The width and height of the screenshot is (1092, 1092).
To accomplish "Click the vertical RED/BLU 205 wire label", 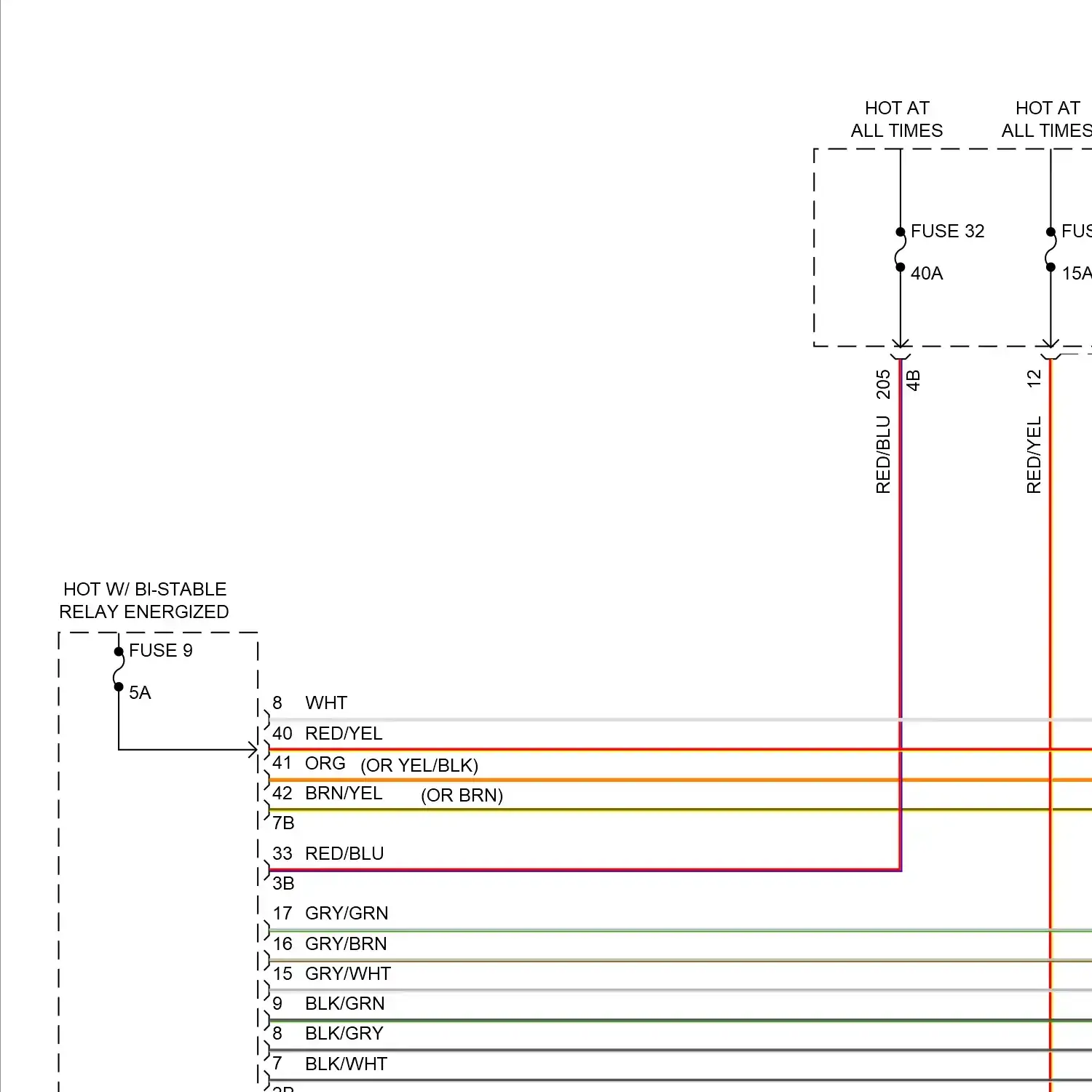I will point(883,432).
